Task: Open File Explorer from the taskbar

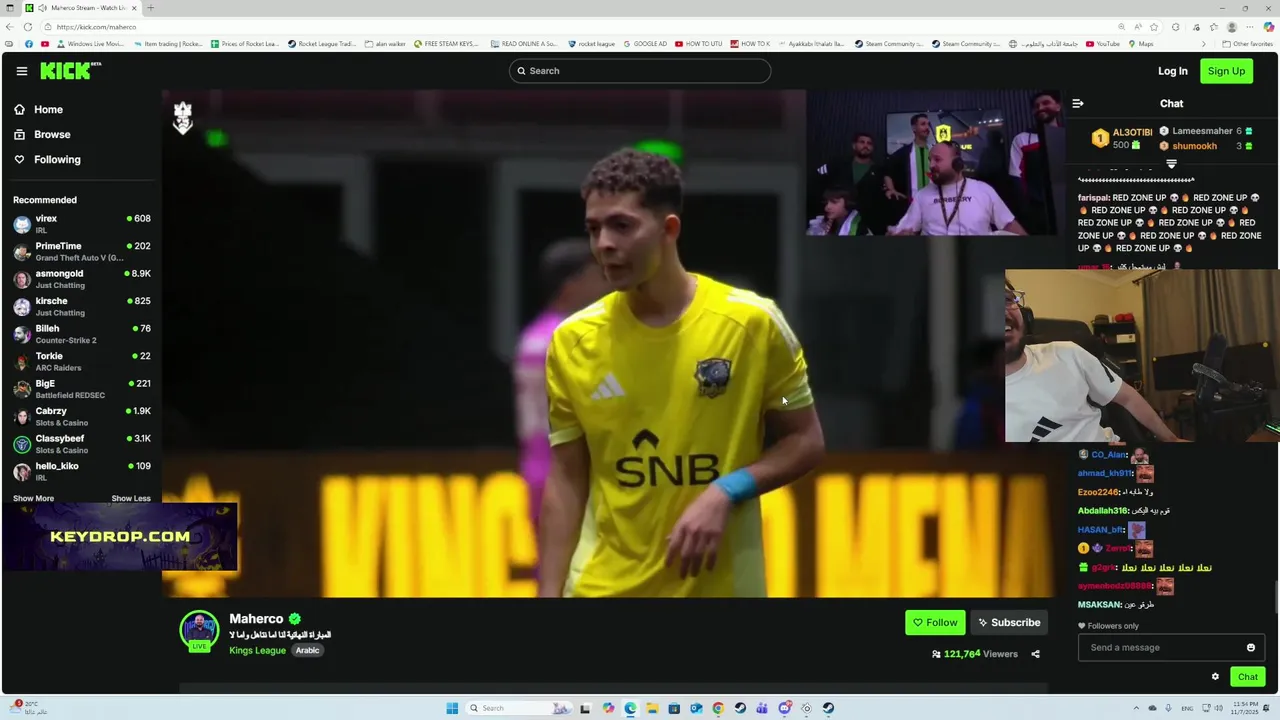Action: coord(652,708)
